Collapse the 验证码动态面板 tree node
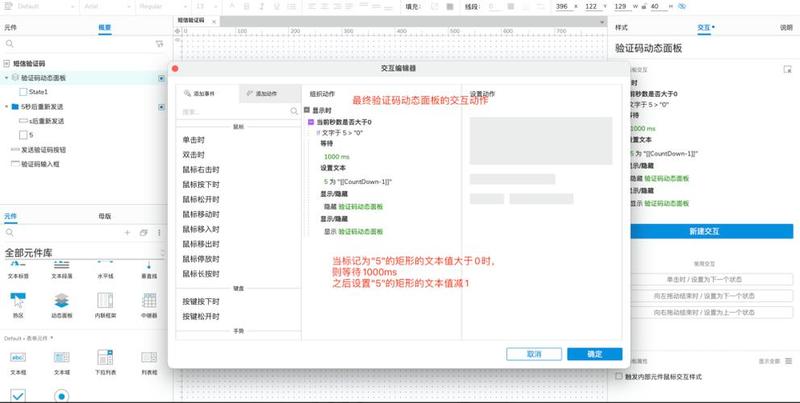 click(7, 78)
